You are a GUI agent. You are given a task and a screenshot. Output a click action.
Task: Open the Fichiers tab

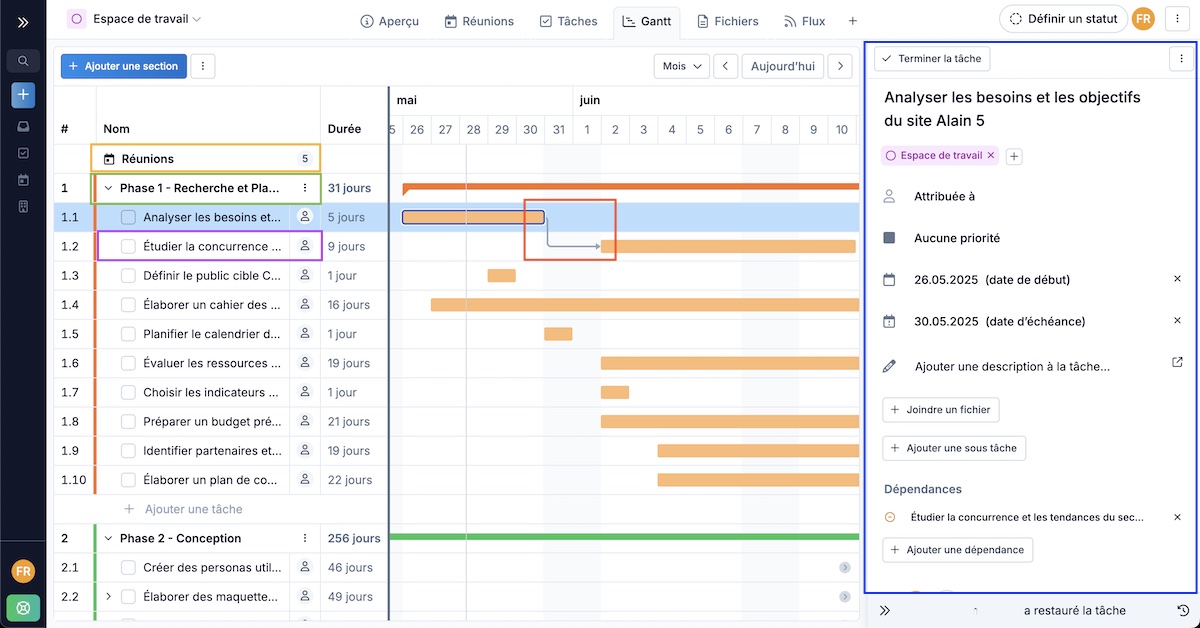(728, 21)
